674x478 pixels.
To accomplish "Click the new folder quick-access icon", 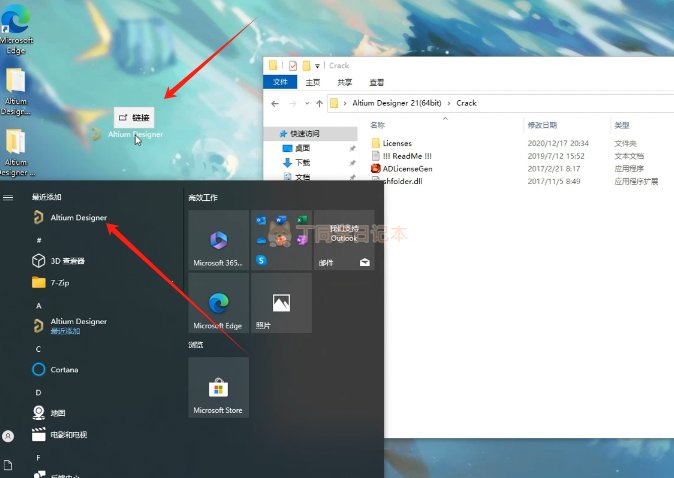I will coord(306,66).
